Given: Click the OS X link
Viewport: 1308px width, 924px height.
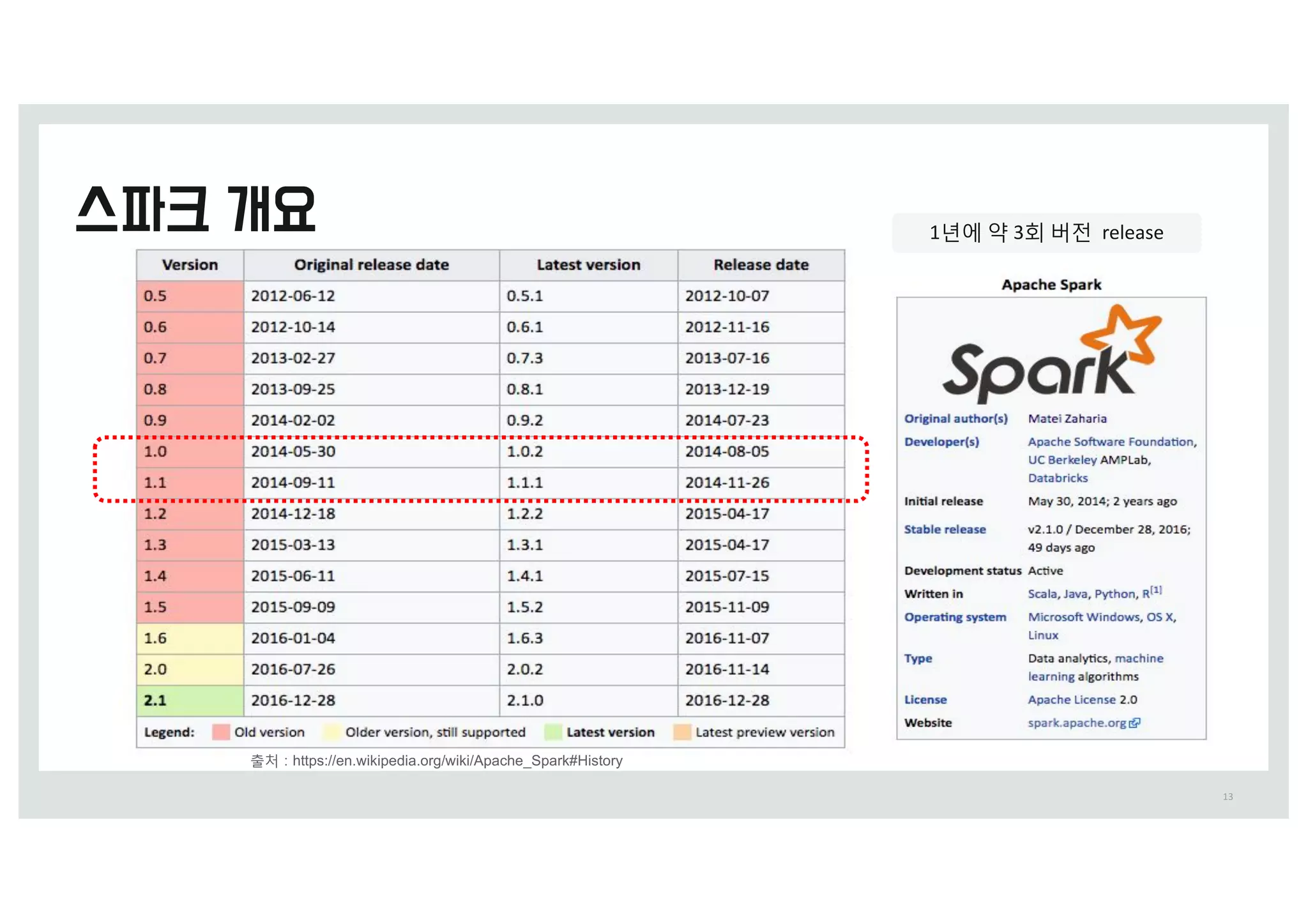Looking at the screenshot, I should click(1160, 617).
